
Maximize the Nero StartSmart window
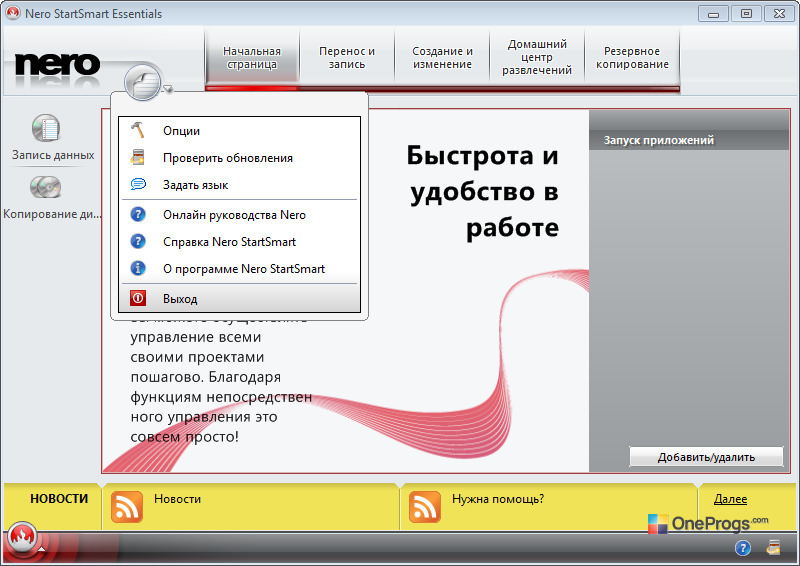click(746, 14)
